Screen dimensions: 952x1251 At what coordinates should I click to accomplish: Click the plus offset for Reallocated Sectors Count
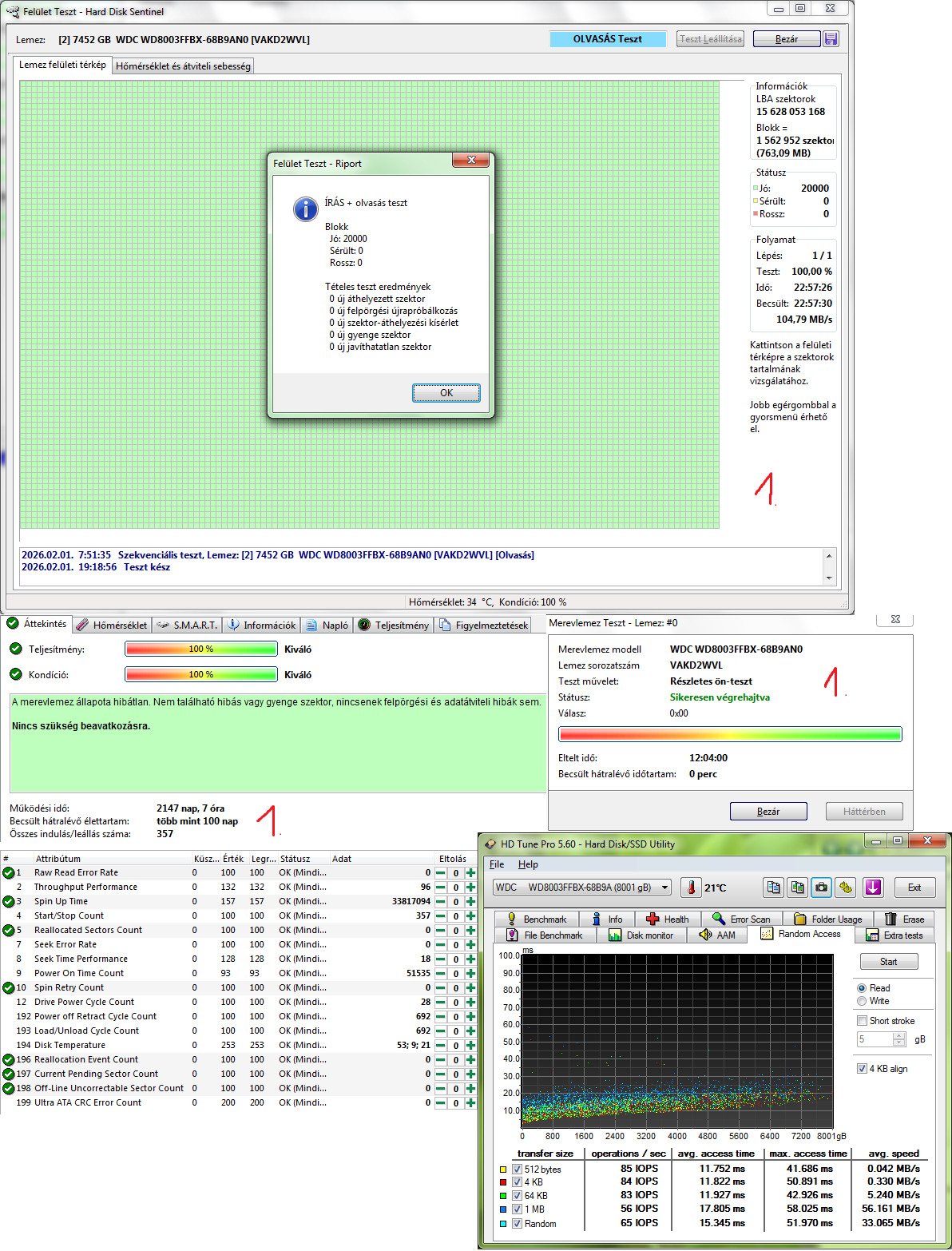470,931
